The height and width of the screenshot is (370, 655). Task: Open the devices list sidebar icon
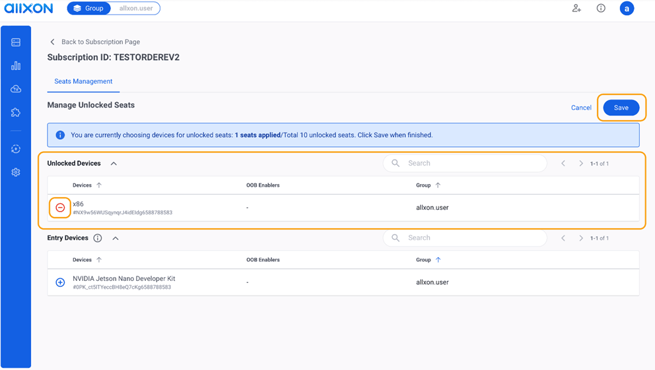(16, 42)
